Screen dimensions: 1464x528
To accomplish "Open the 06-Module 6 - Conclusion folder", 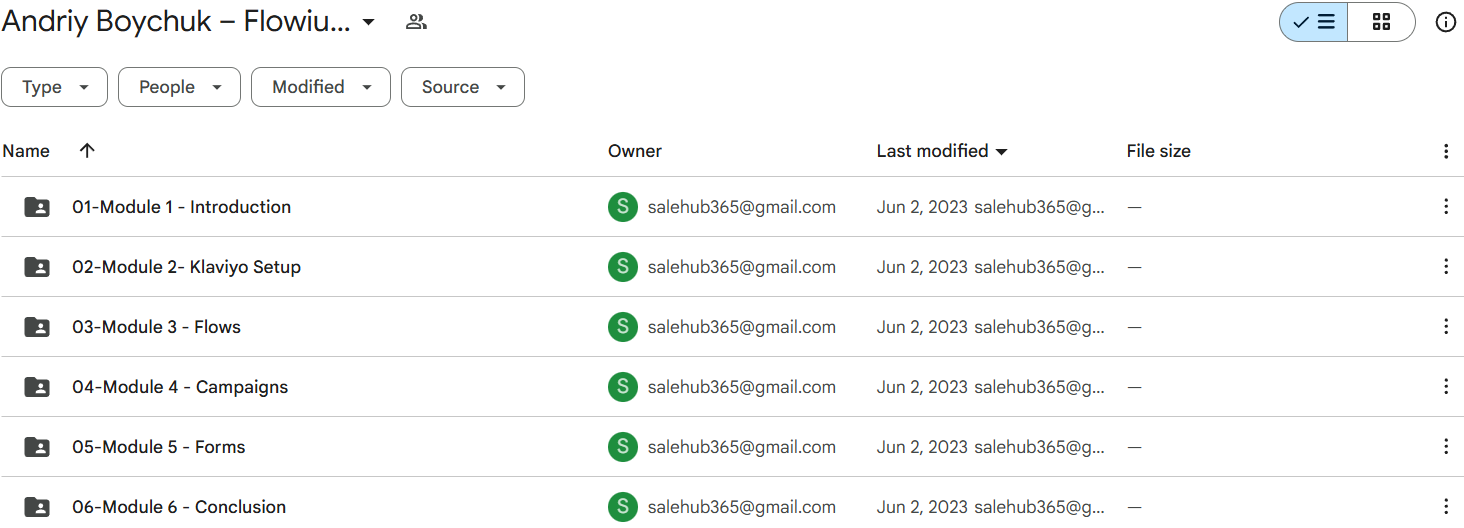I will tap(179, 507).
